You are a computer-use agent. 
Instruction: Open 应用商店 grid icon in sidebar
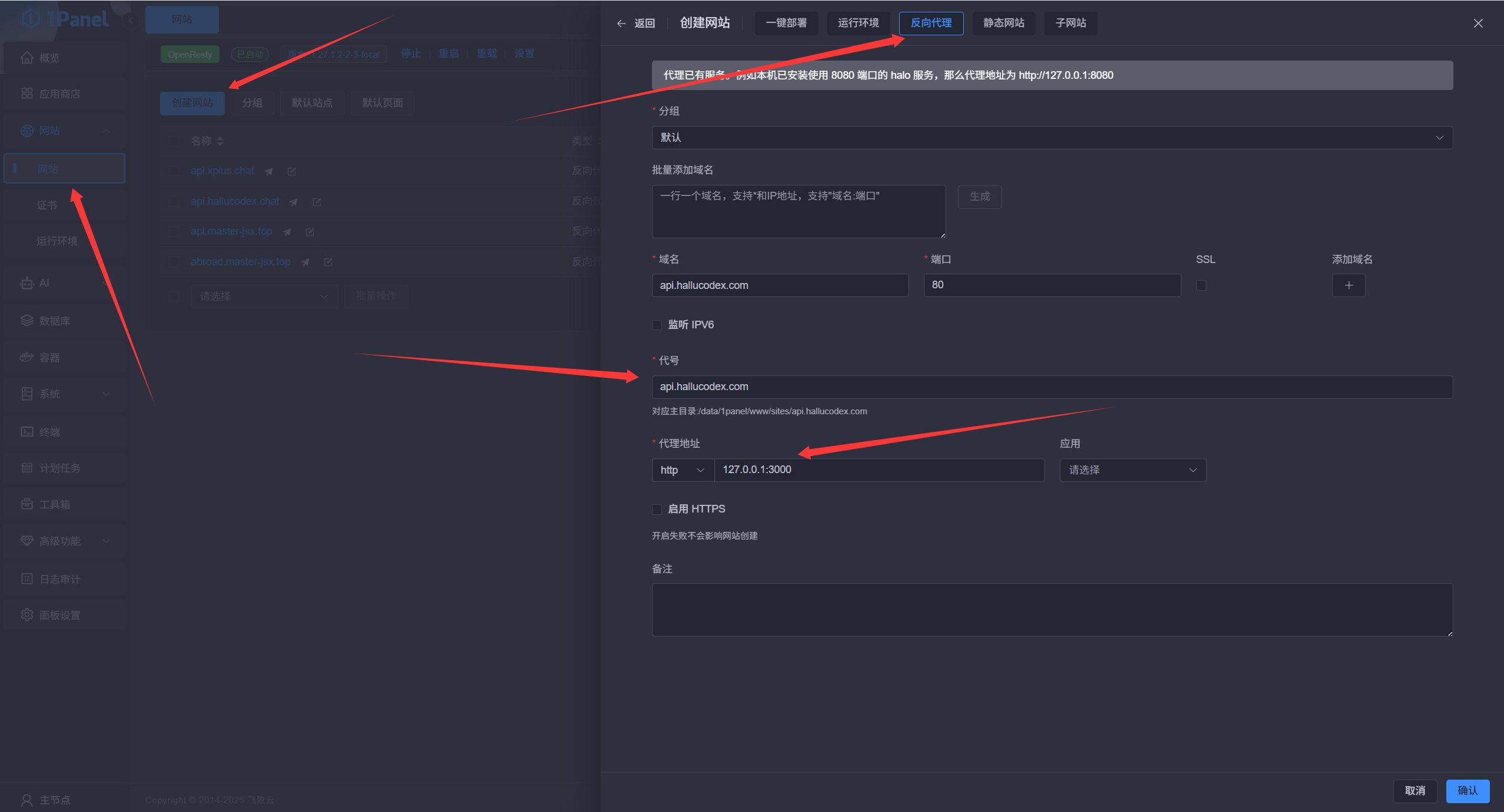(x=26, y=94)
